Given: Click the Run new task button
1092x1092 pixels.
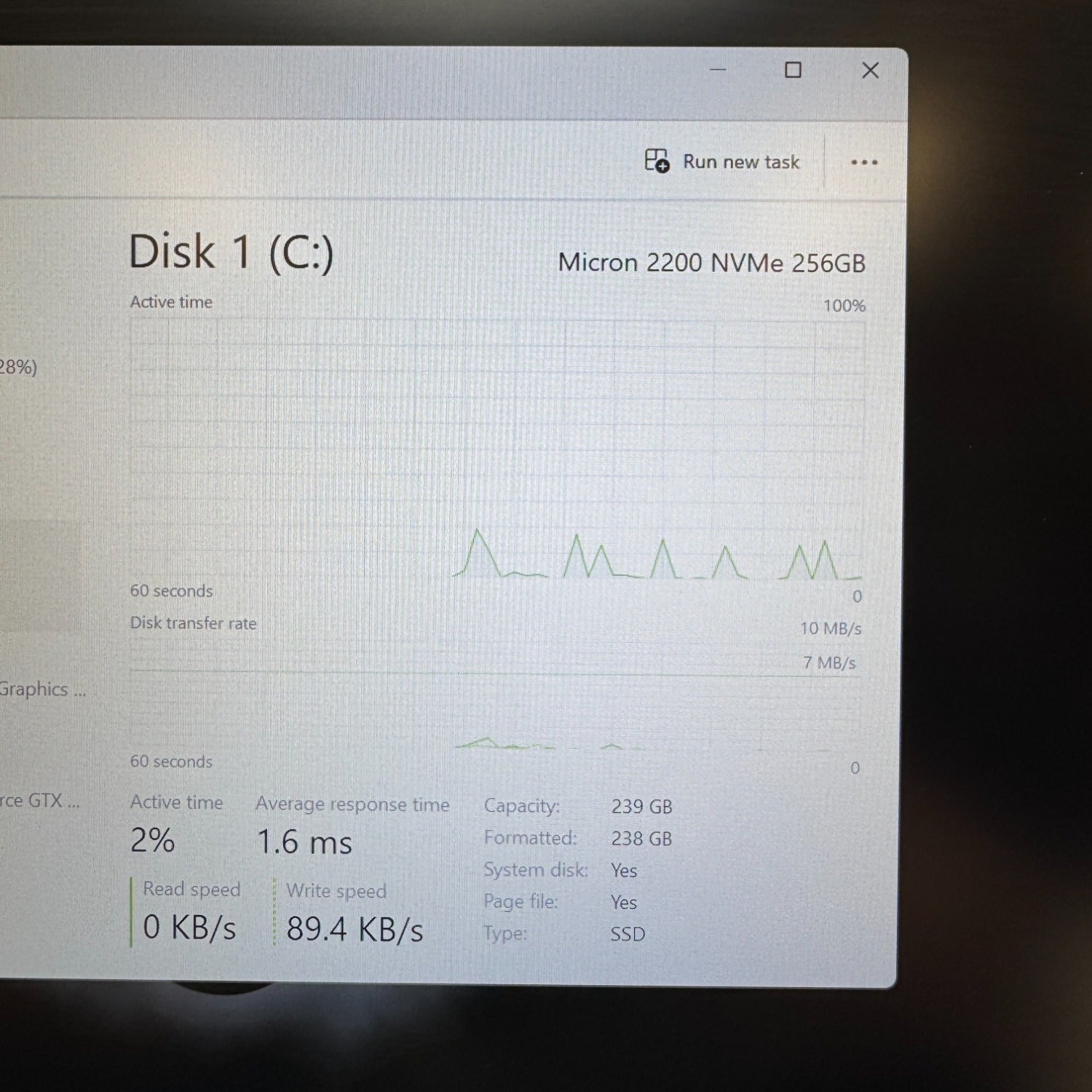Looking at the screenshot, I should [722, 162].
